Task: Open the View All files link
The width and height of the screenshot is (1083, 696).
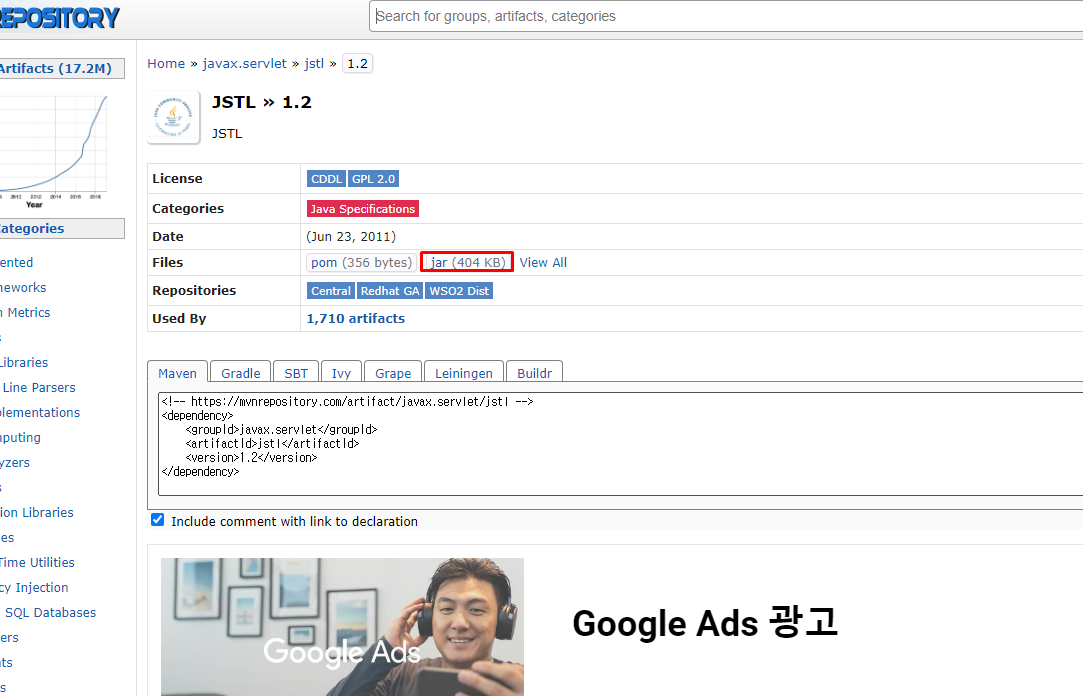Action: click(x=543, y=262)
